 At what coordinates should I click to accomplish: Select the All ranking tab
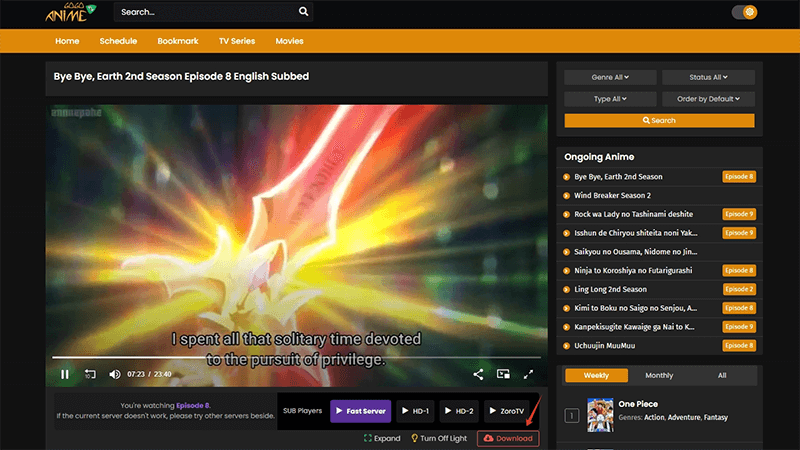[x=722, y=376]
